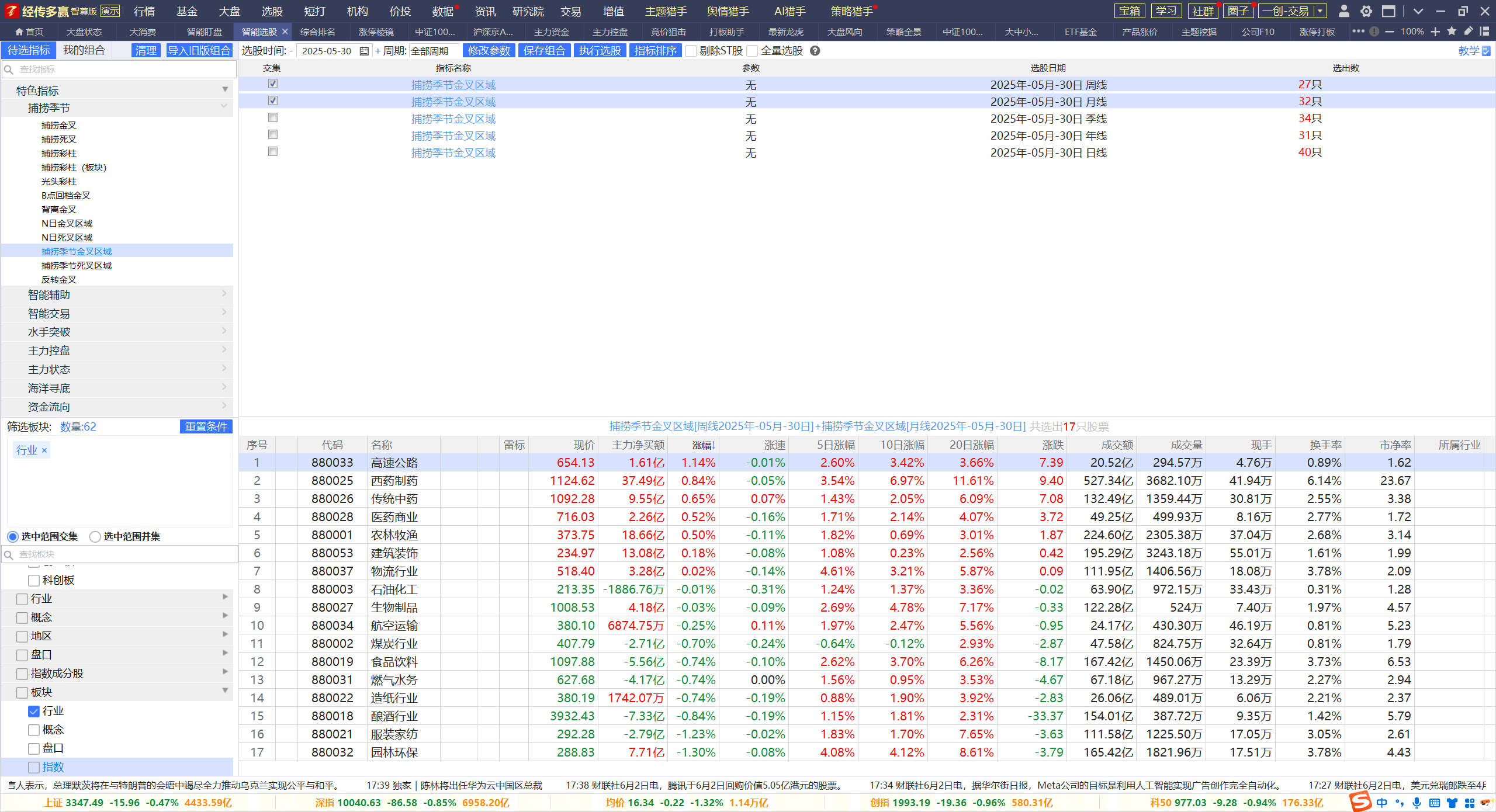The image size is (1496, 812).
Task: Switch to the 主力资金 tab
Action: tap(551, 32)
